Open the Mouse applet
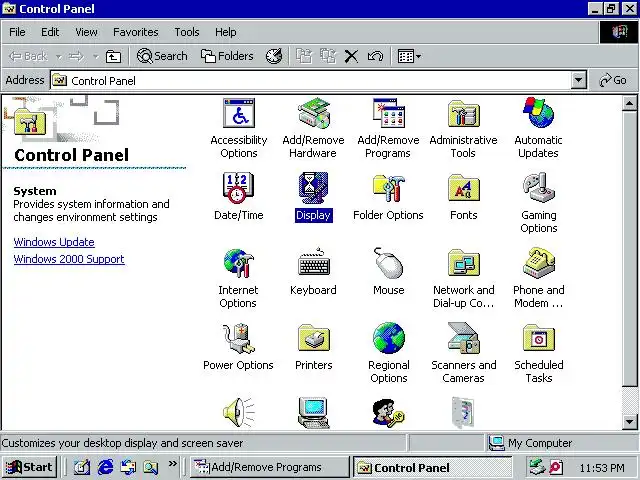Image resolution: width=640 pixels, height=480 pixels. [389, 272]
